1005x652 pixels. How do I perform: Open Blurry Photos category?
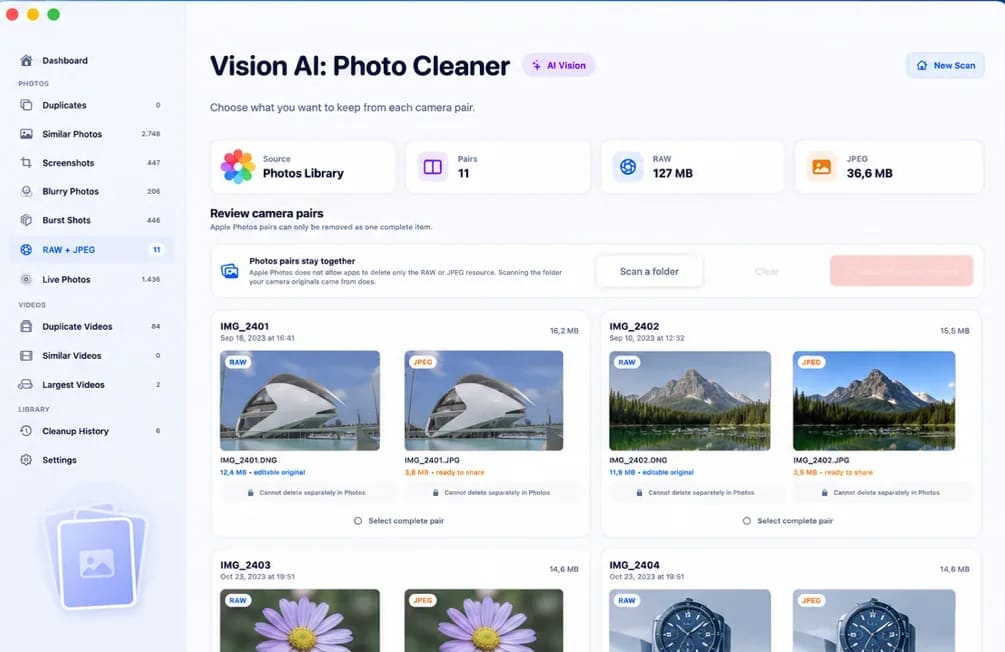click(x=90, y=191)
